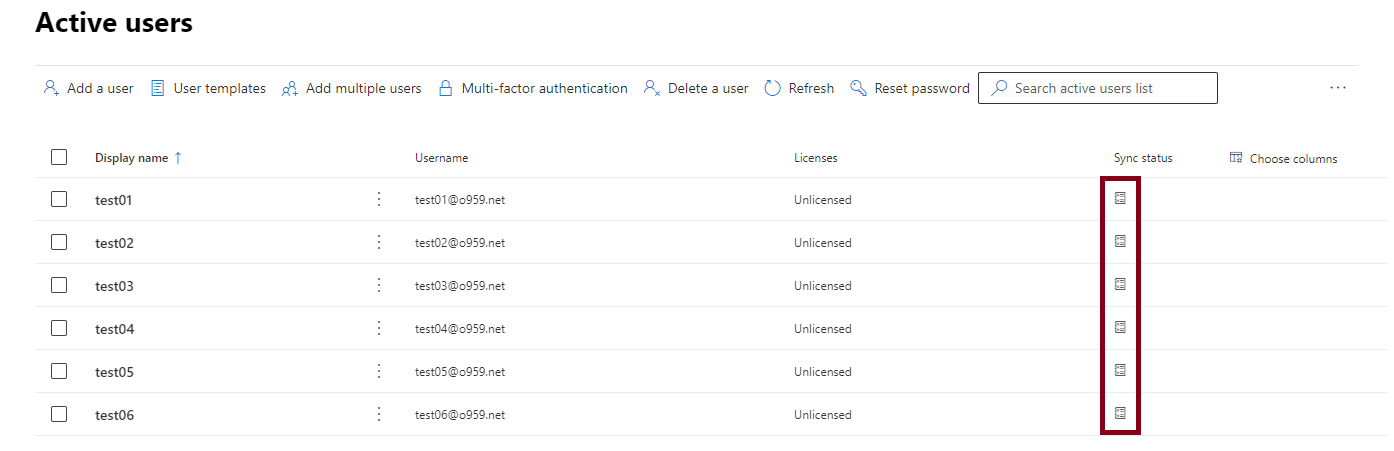This screenshot has height=451, width=1394.
Task: Check the box for test05
Action: pos(59,371)
